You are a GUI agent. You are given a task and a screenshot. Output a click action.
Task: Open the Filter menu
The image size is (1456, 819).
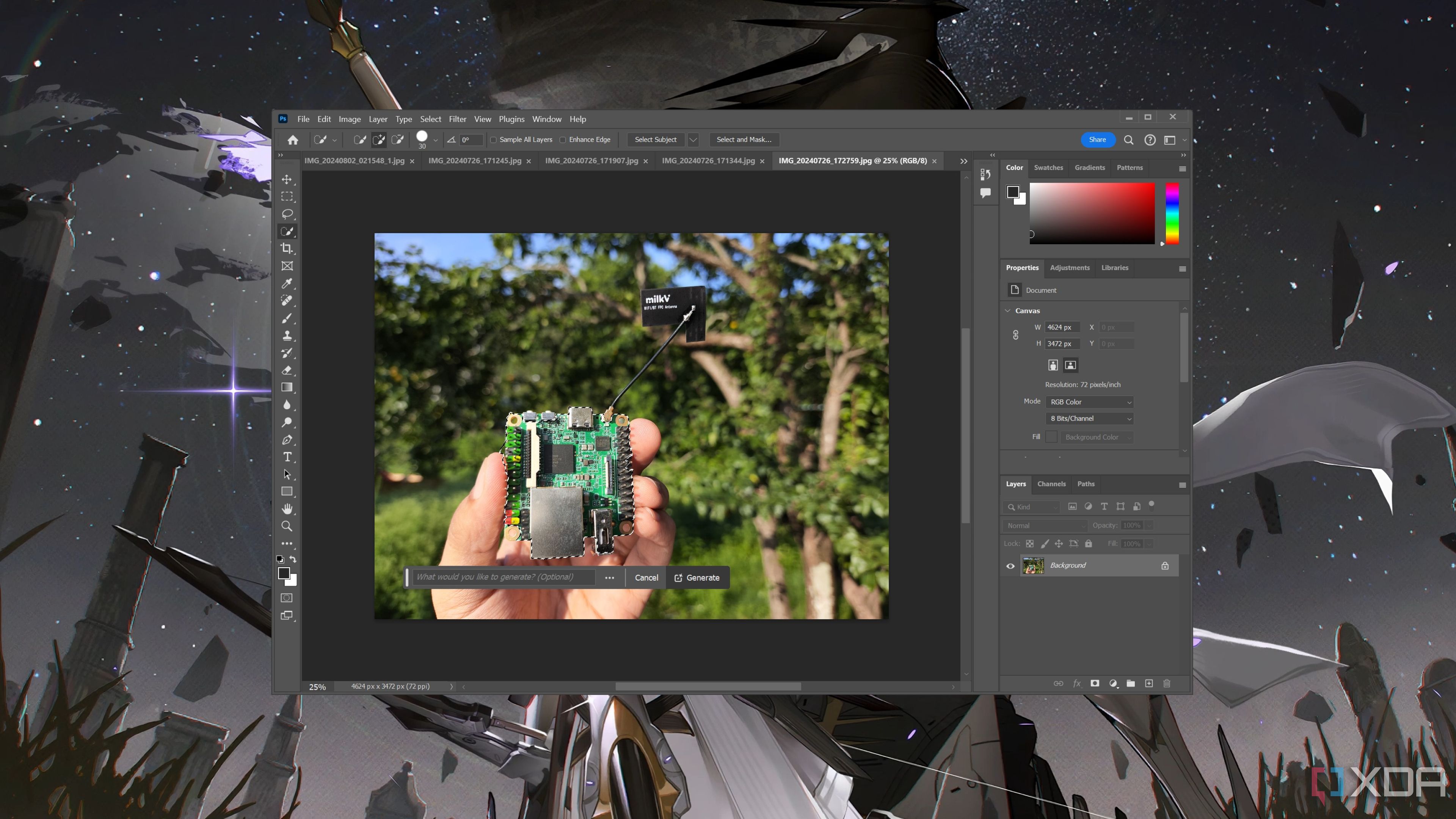coord(457,119)
